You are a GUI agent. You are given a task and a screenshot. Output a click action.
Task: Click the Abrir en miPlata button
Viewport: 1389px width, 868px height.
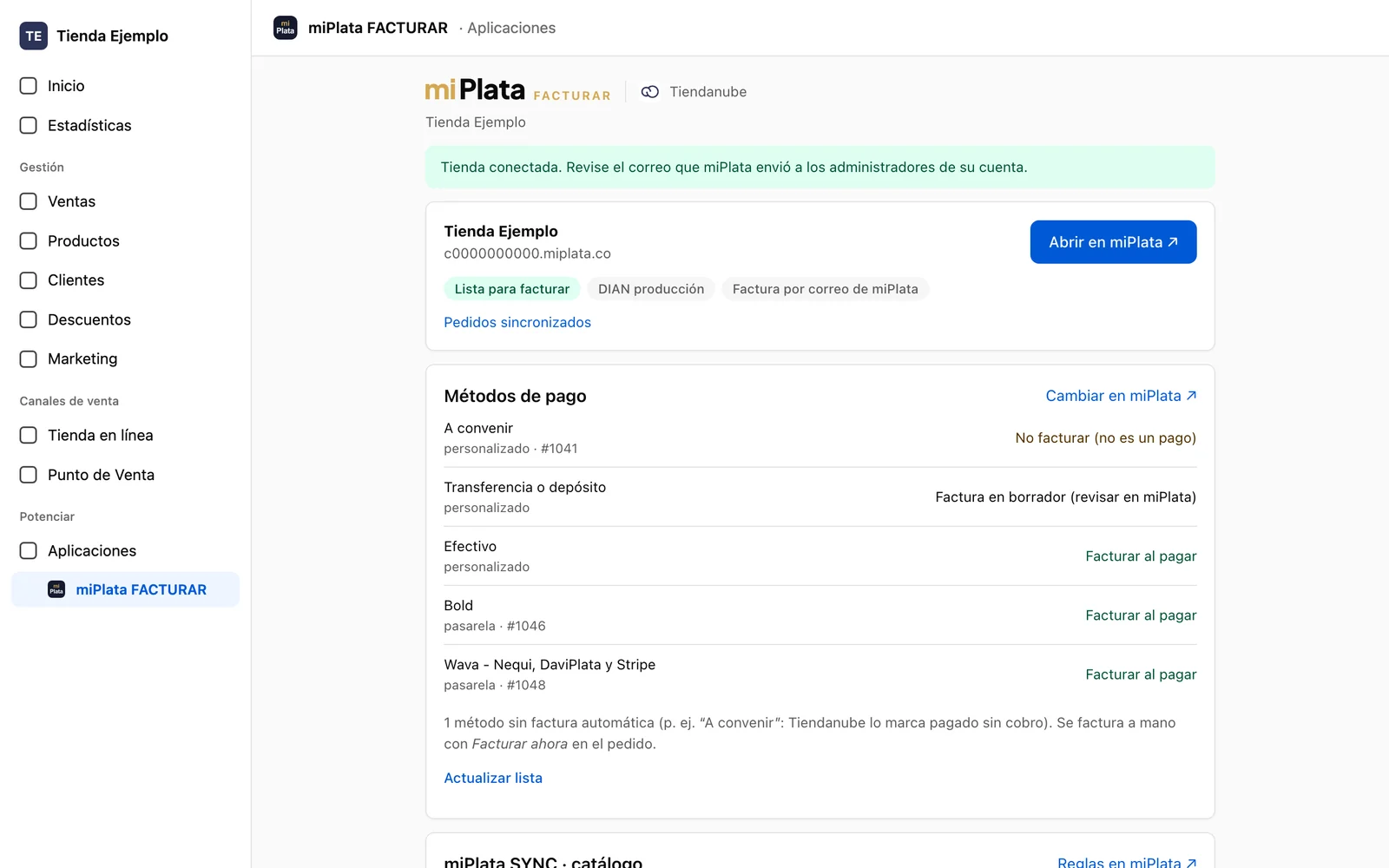point(1113,242)
